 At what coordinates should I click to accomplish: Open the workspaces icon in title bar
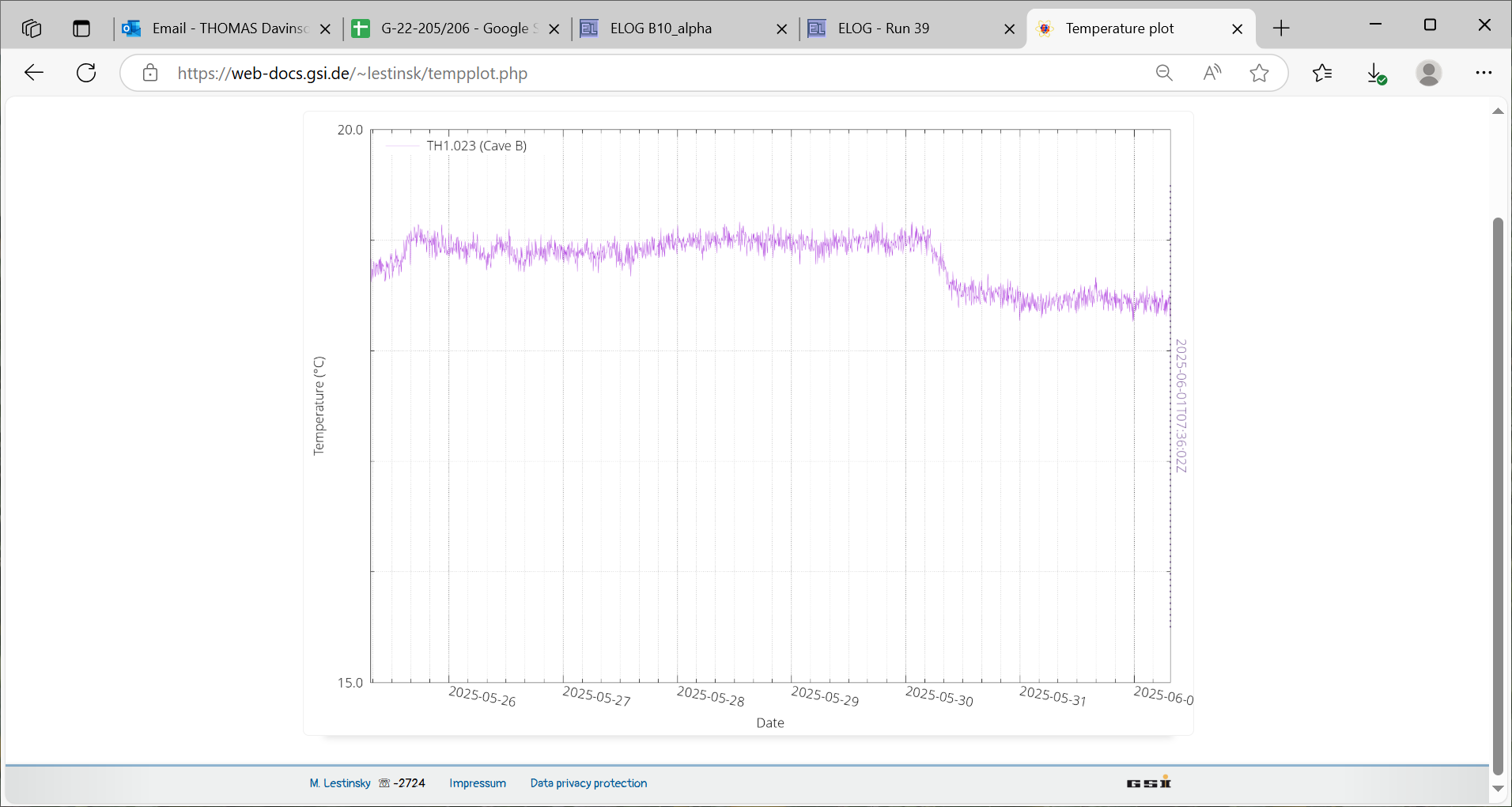point(32,28)
